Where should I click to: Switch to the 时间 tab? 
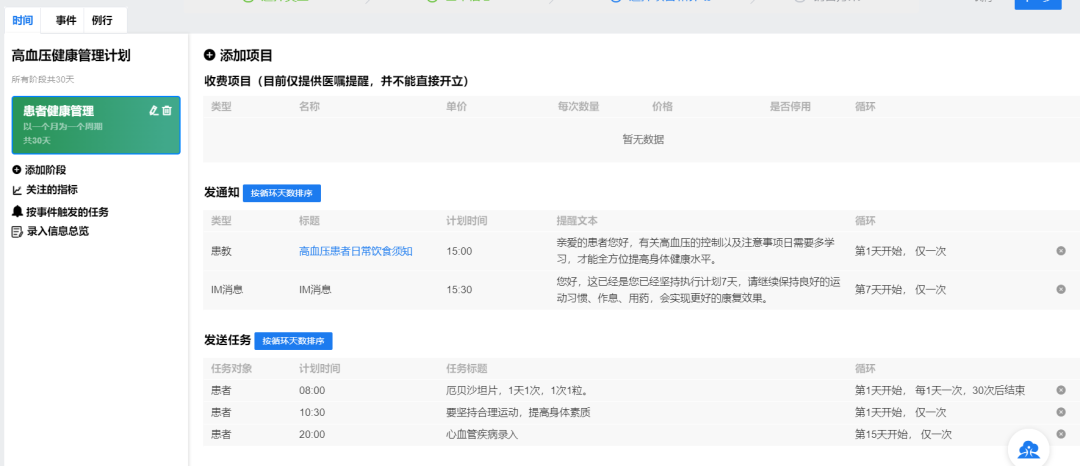pos(22,20)
